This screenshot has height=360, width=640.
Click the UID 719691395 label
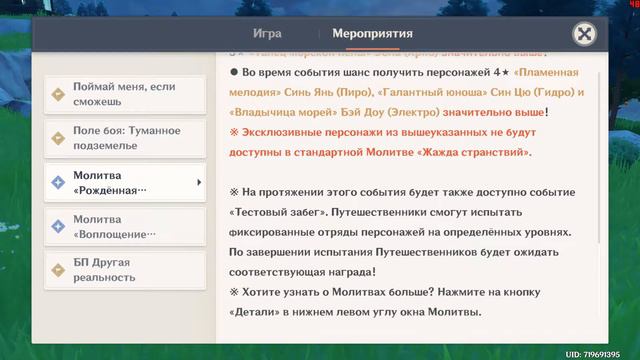593,354
